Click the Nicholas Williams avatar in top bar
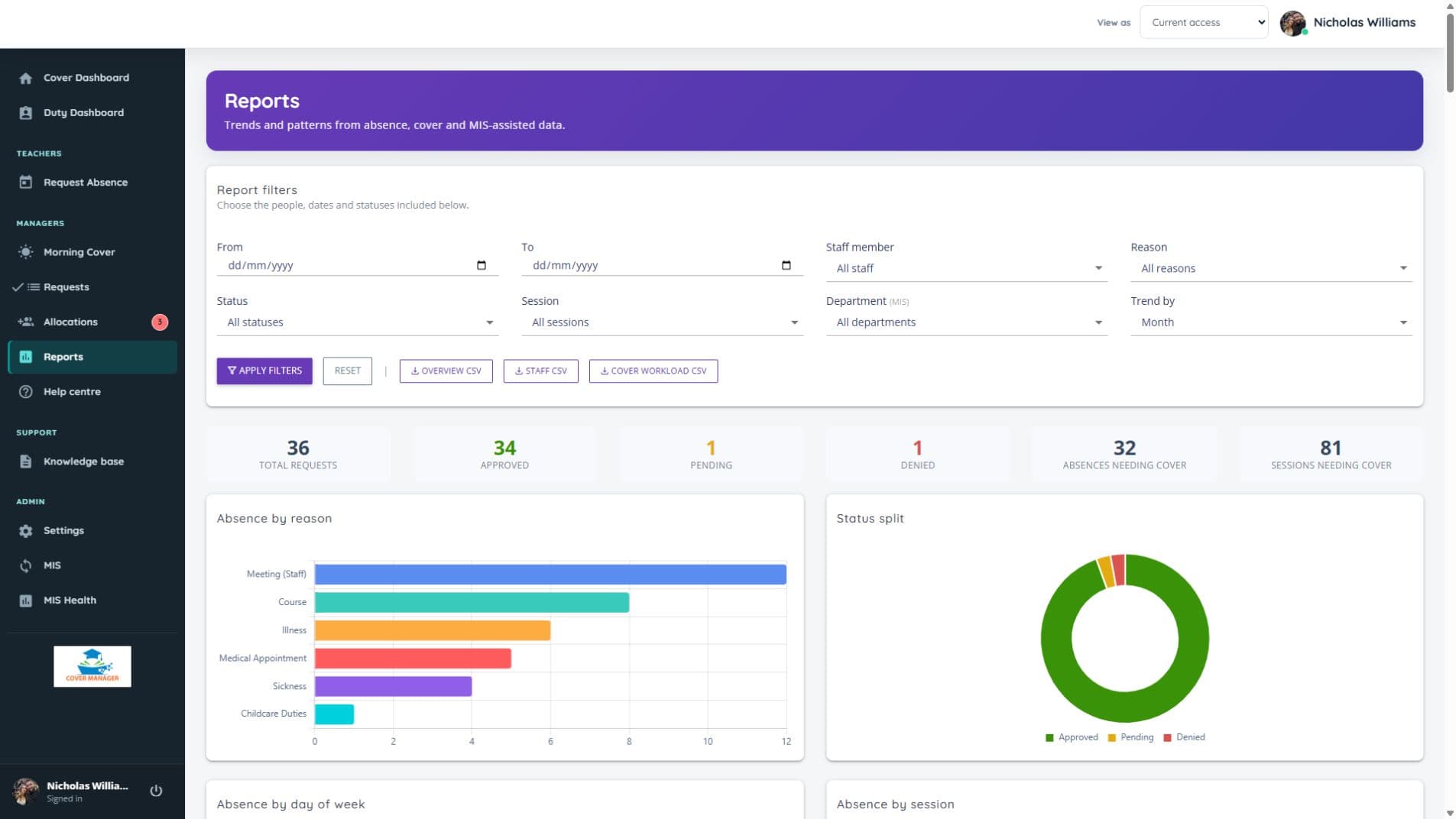This screenshot has width=1456, height=819. point(1292,23)
